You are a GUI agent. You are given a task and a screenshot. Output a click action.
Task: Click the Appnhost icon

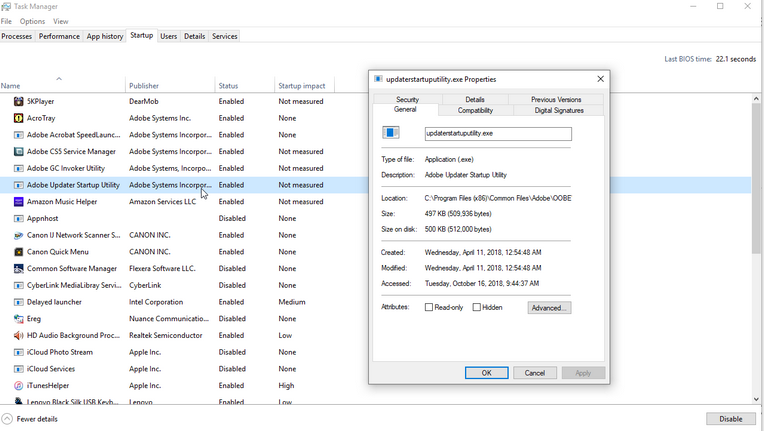(19, 218)
